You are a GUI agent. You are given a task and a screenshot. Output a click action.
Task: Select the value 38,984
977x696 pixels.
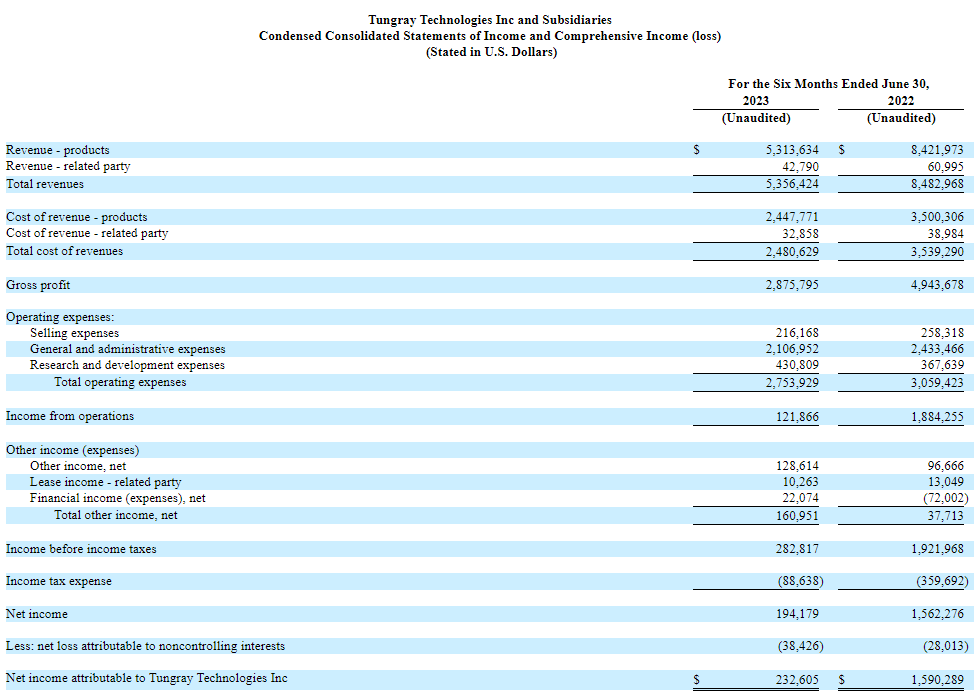[945, 234]
